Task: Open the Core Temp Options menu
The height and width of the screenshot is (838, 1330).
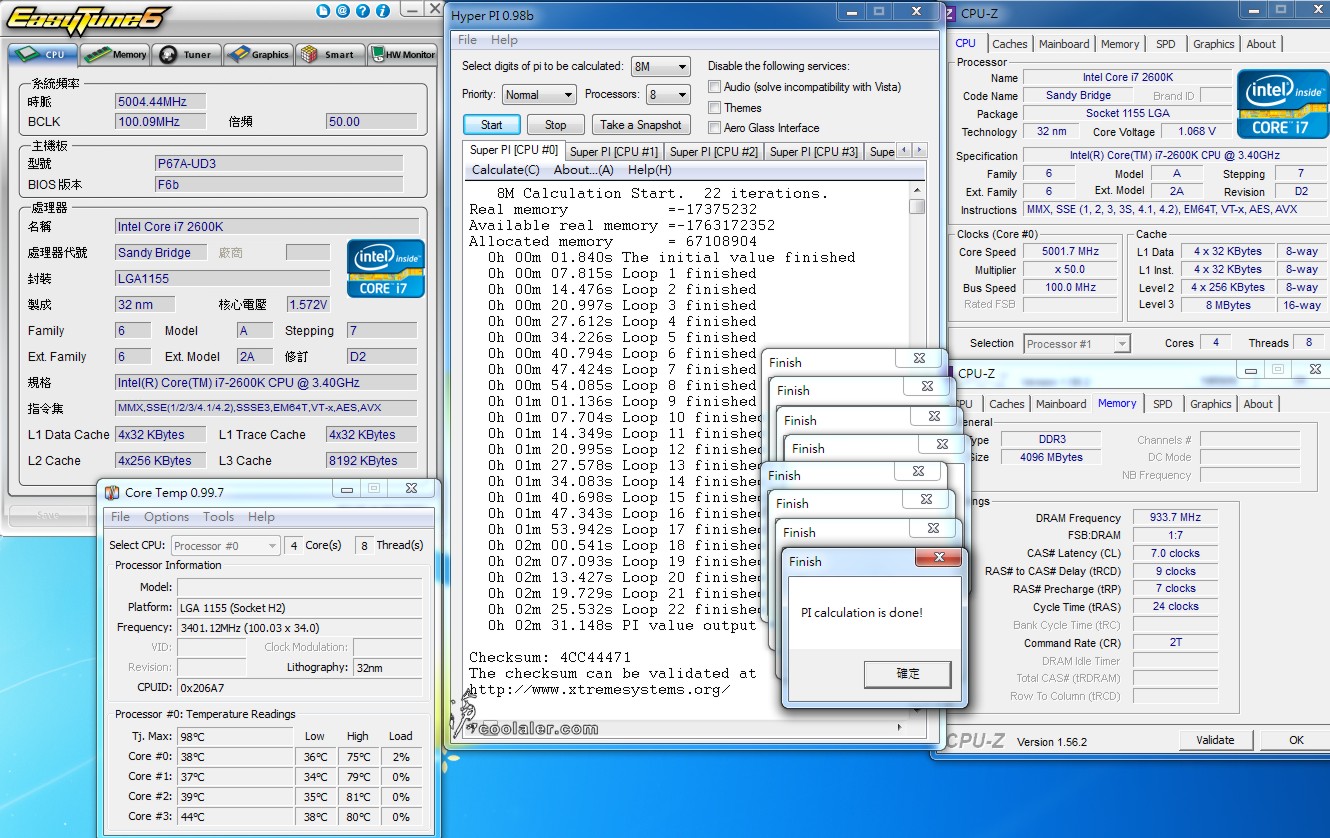Action: [166, 517]
